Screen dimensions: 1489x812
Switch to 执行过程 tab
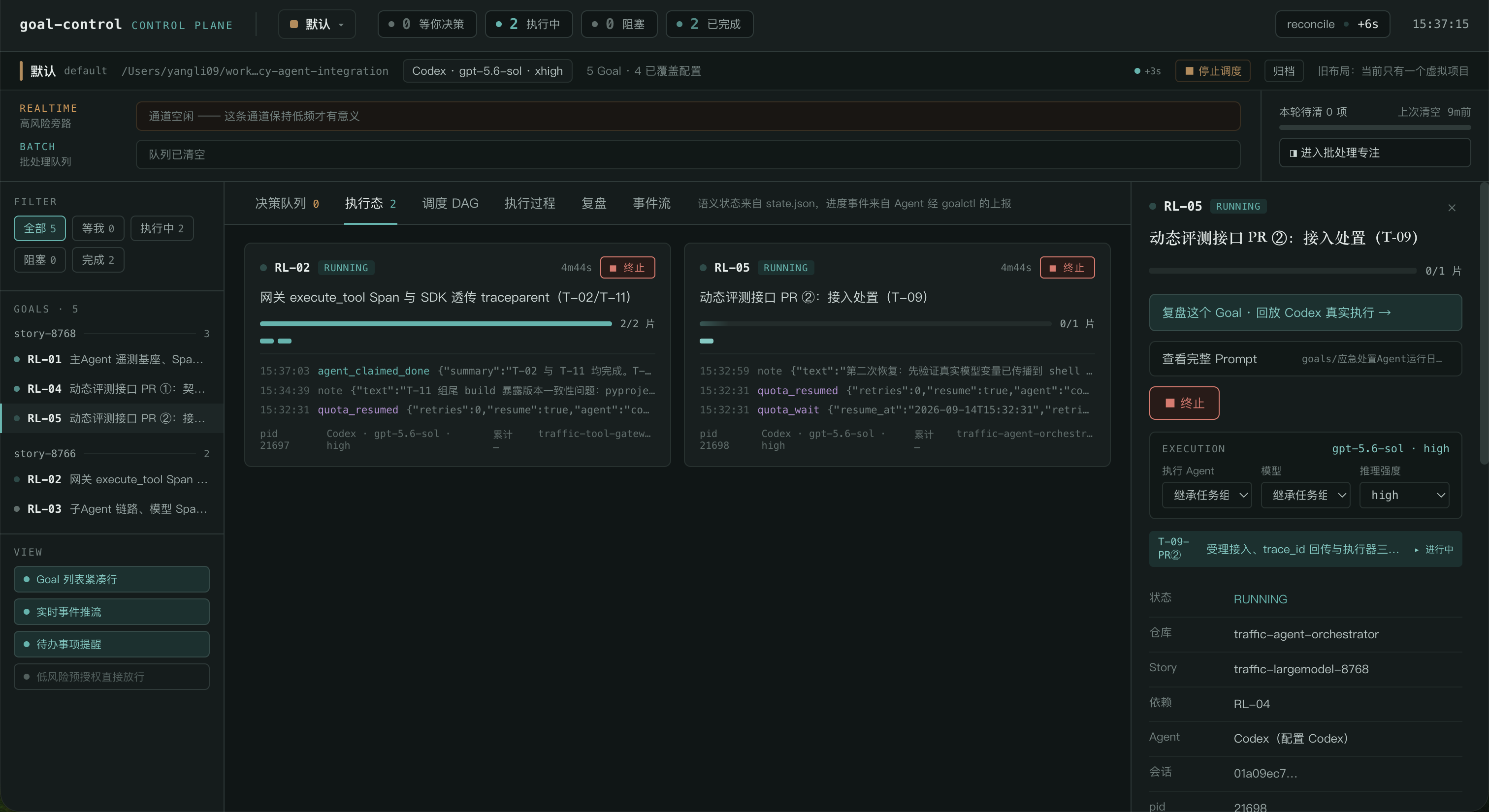[529, 203]
